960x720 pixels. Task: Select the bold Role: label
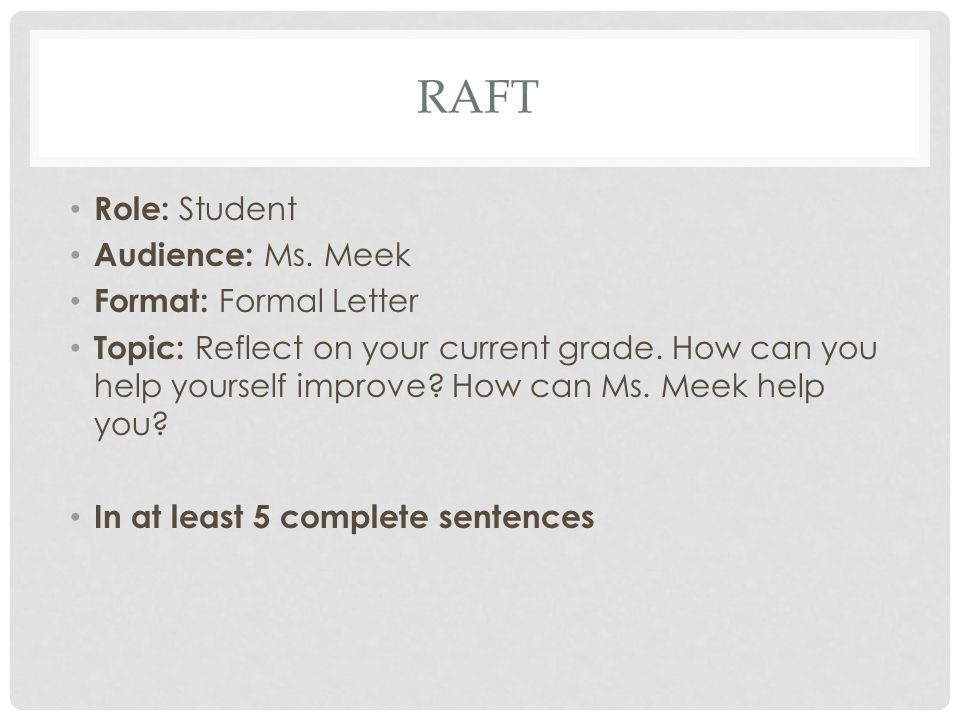[x=132, y=209]
